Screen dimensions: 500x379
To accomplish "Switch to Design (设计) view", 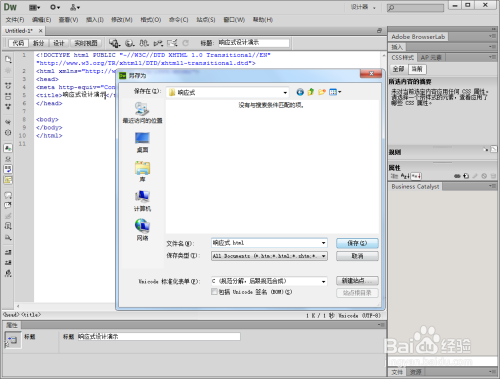I will pos(59,43).
